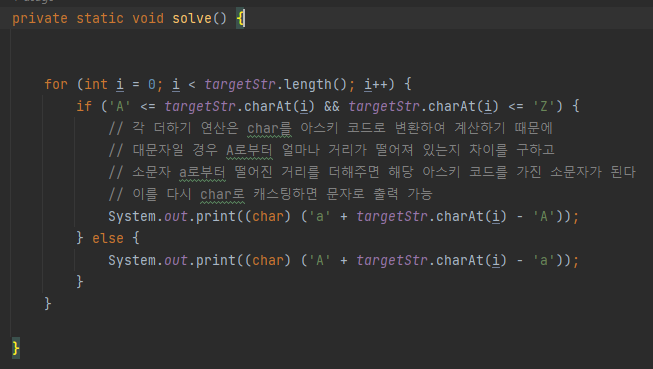Click the closing brace of the for loop
Viewport: 653px width, 369px height.
(x=47, y=304)
